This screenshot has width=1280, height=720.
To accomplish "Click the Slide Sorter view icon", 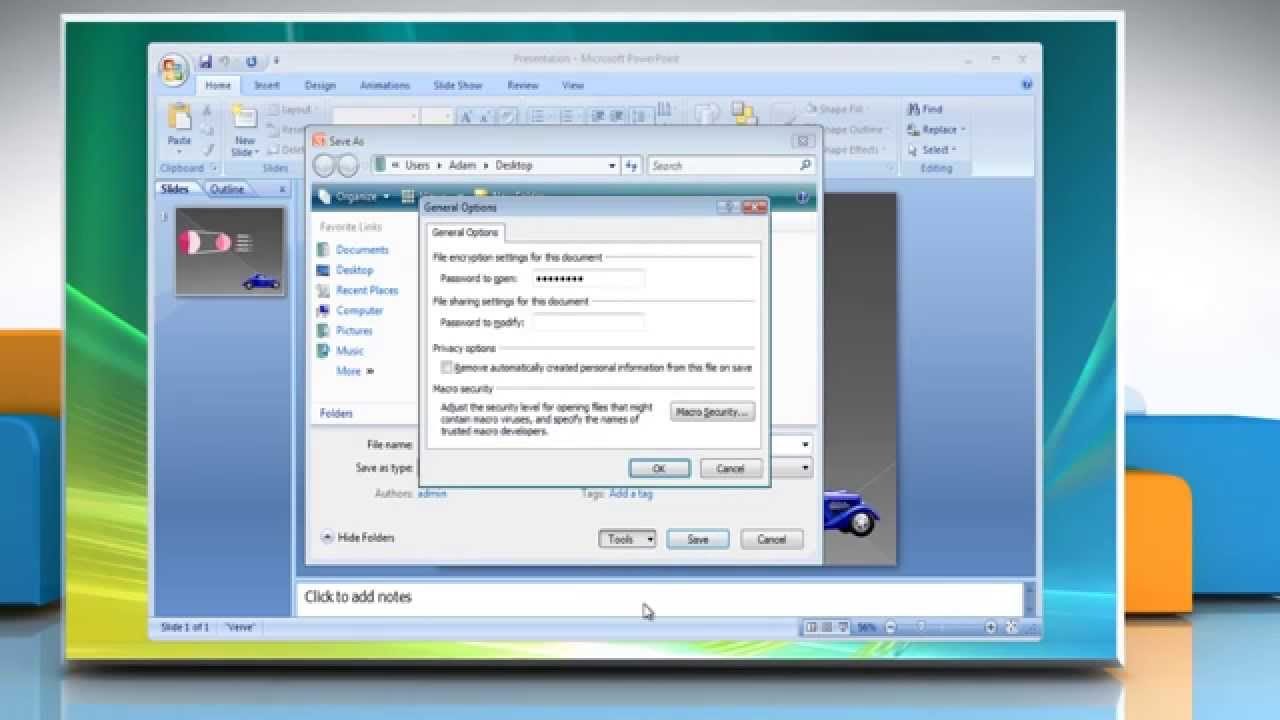I will click(x=827, y=628).
